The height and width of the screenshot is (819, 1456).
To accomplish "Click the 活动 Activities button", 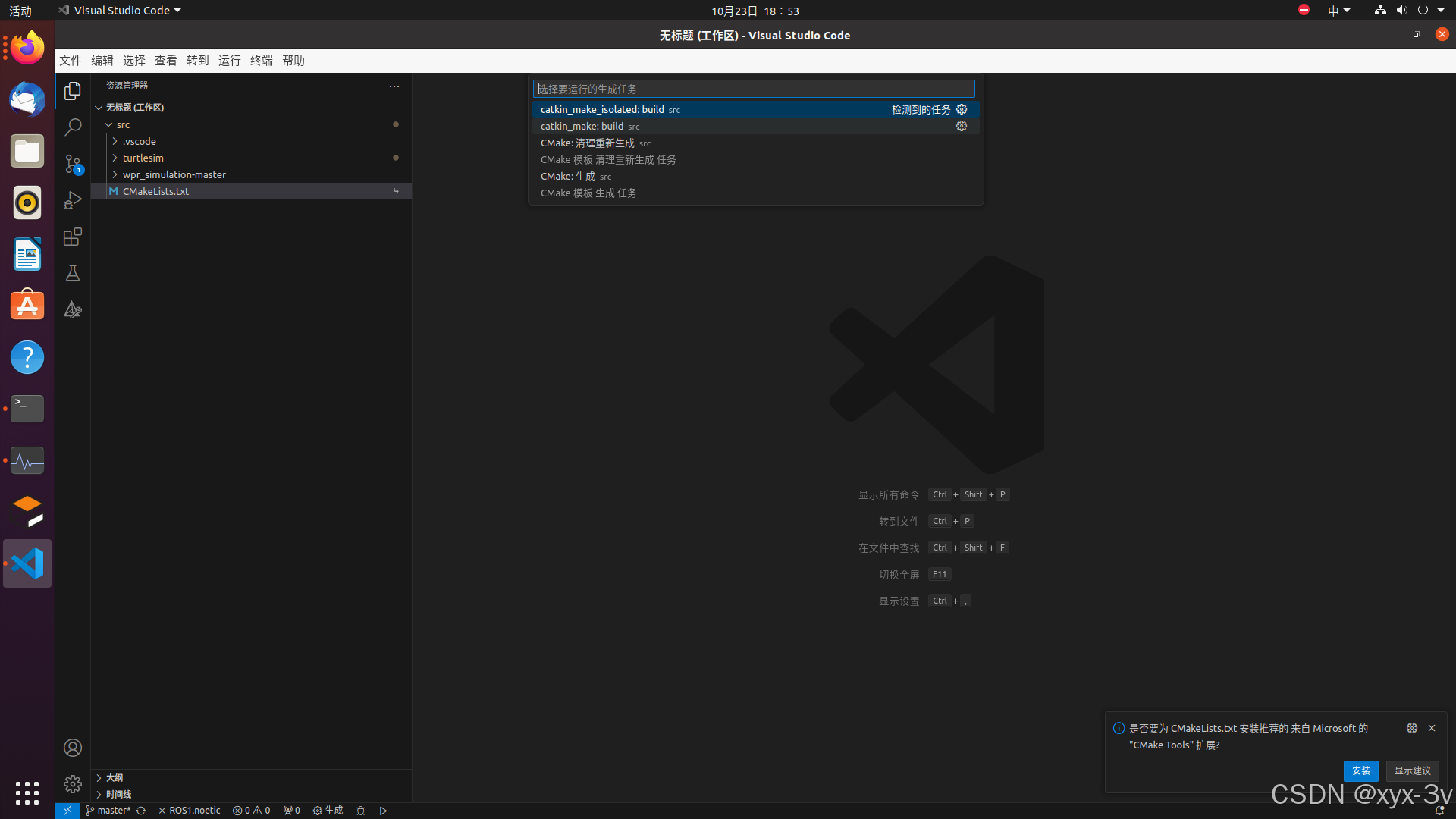I will [20, 11].
